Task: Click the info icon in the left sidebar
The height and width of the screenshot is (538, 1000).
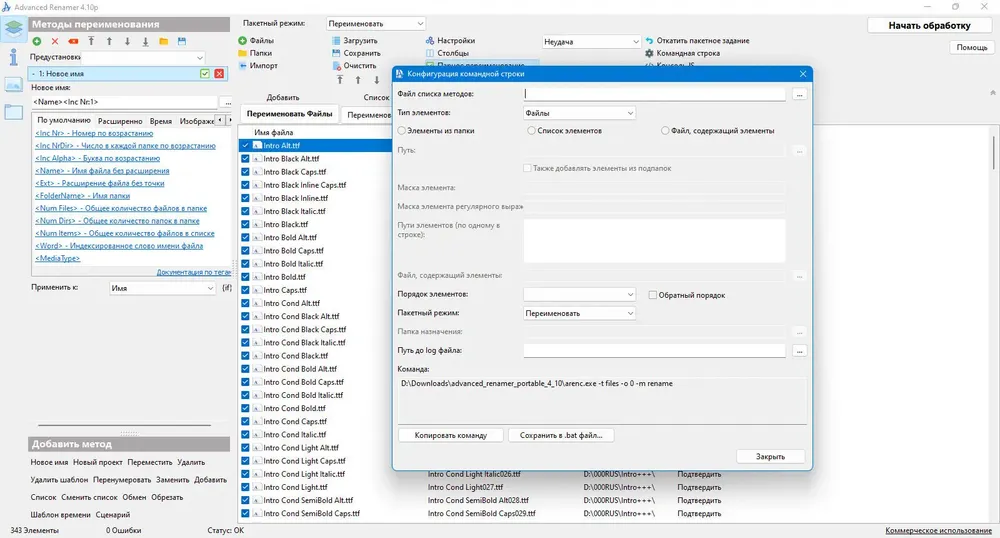Action: coord(13,57)
